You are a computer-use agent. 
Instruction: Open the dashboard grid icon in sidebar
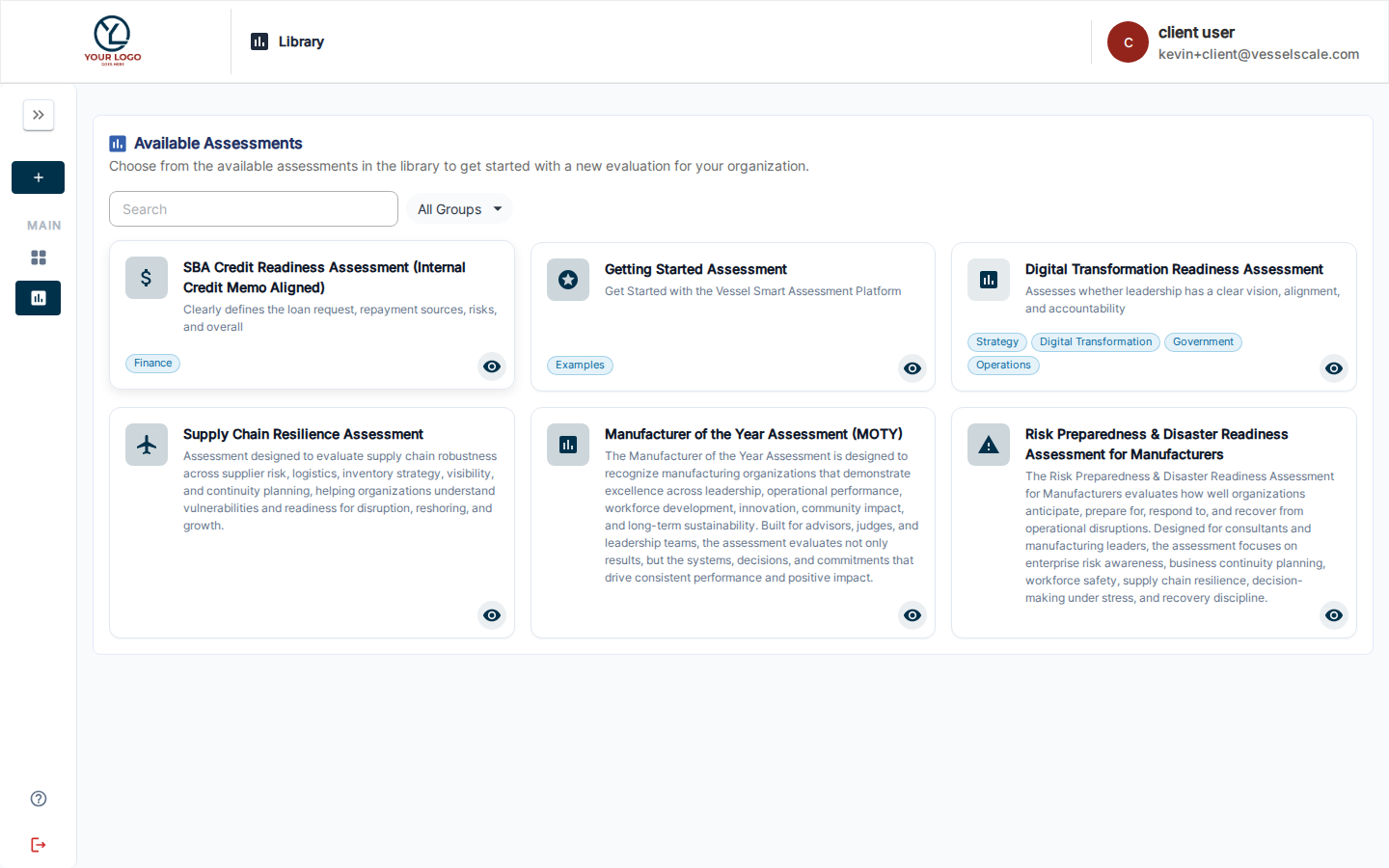coord(39,258)
